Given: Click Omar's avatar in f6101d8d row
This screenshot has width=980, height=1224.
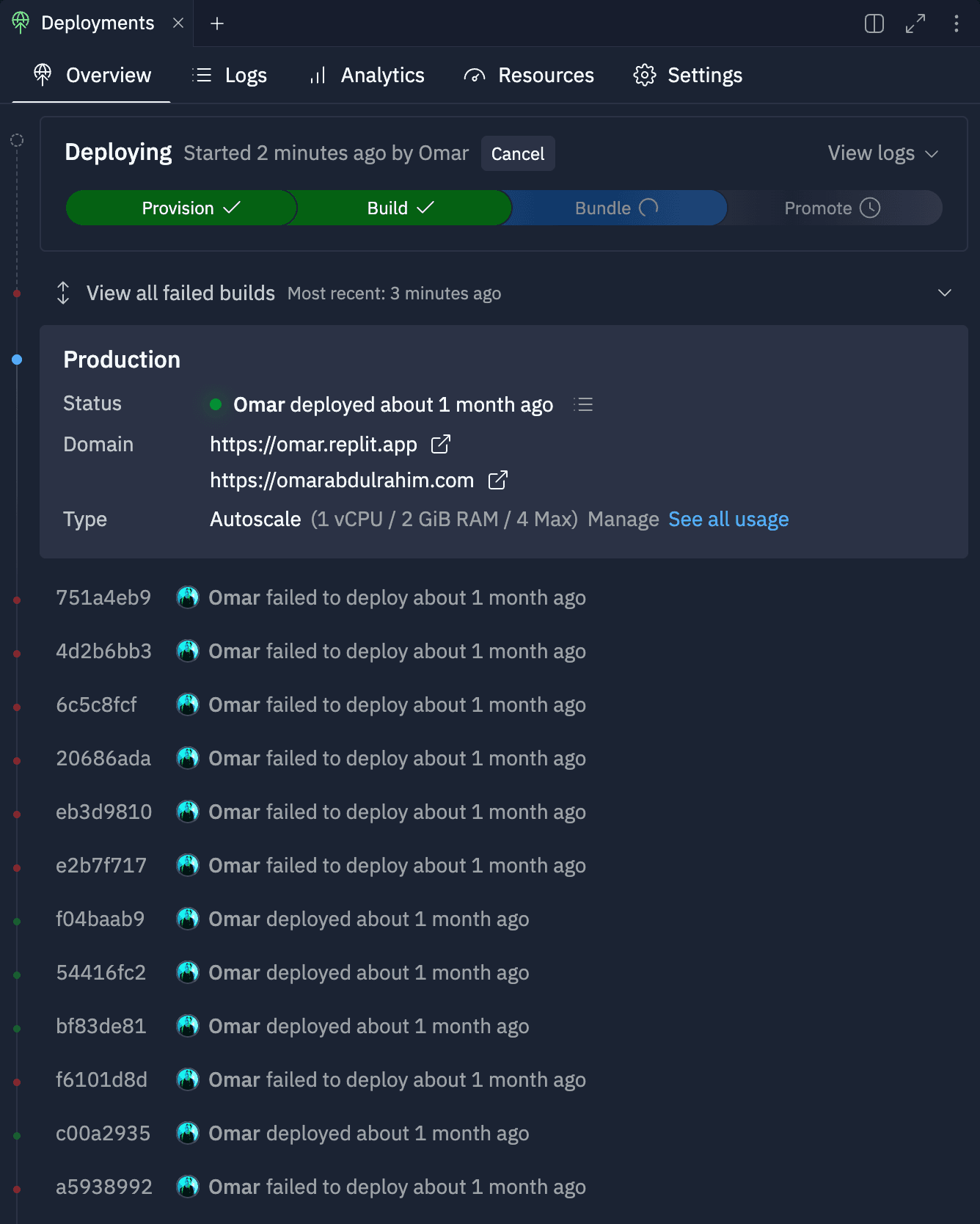Looking at the screenshot, I should [188, 1079].
